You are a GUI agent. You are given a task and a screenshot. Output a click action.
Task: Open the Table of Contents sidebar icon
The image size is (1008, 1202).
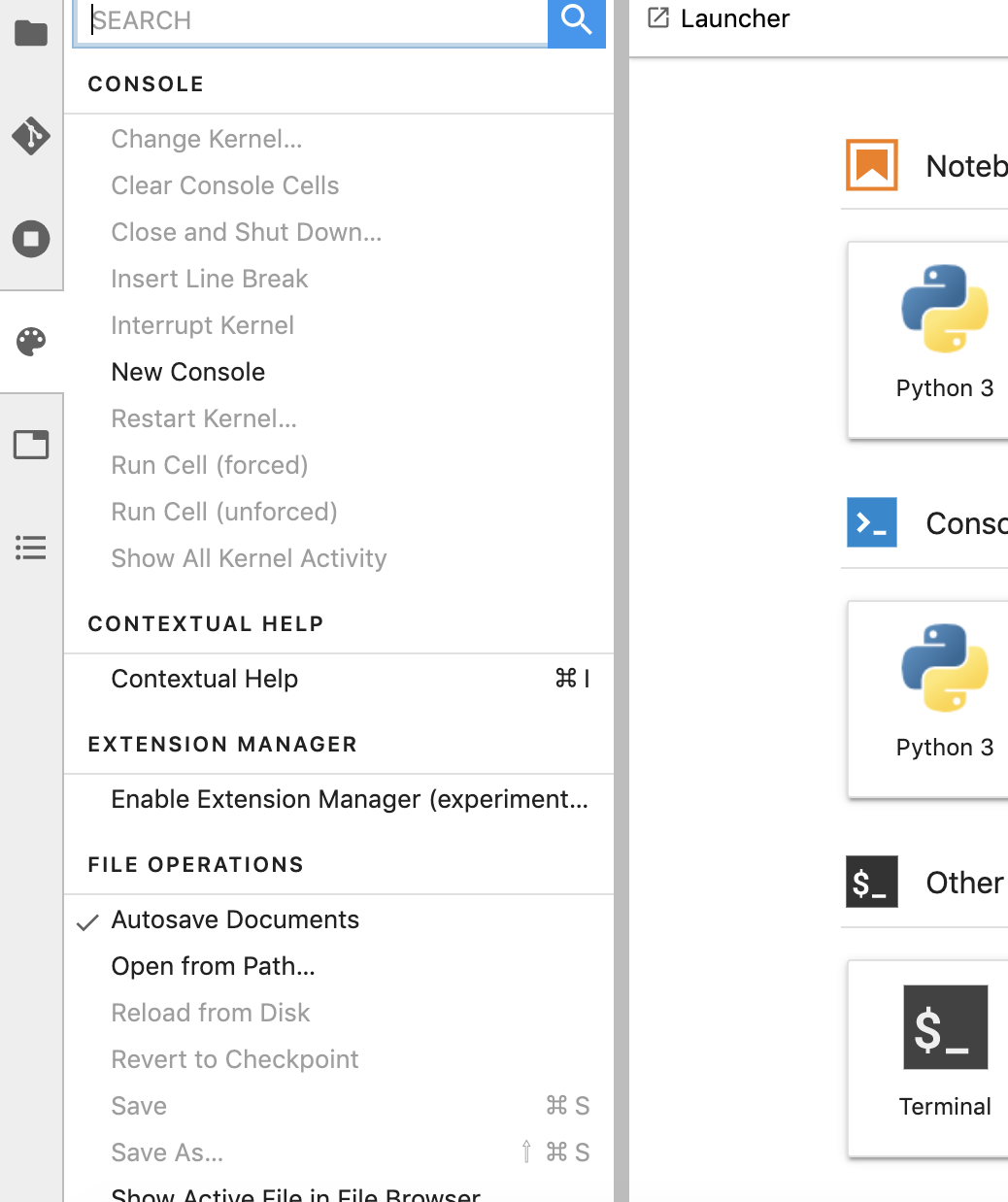point(31,548)
